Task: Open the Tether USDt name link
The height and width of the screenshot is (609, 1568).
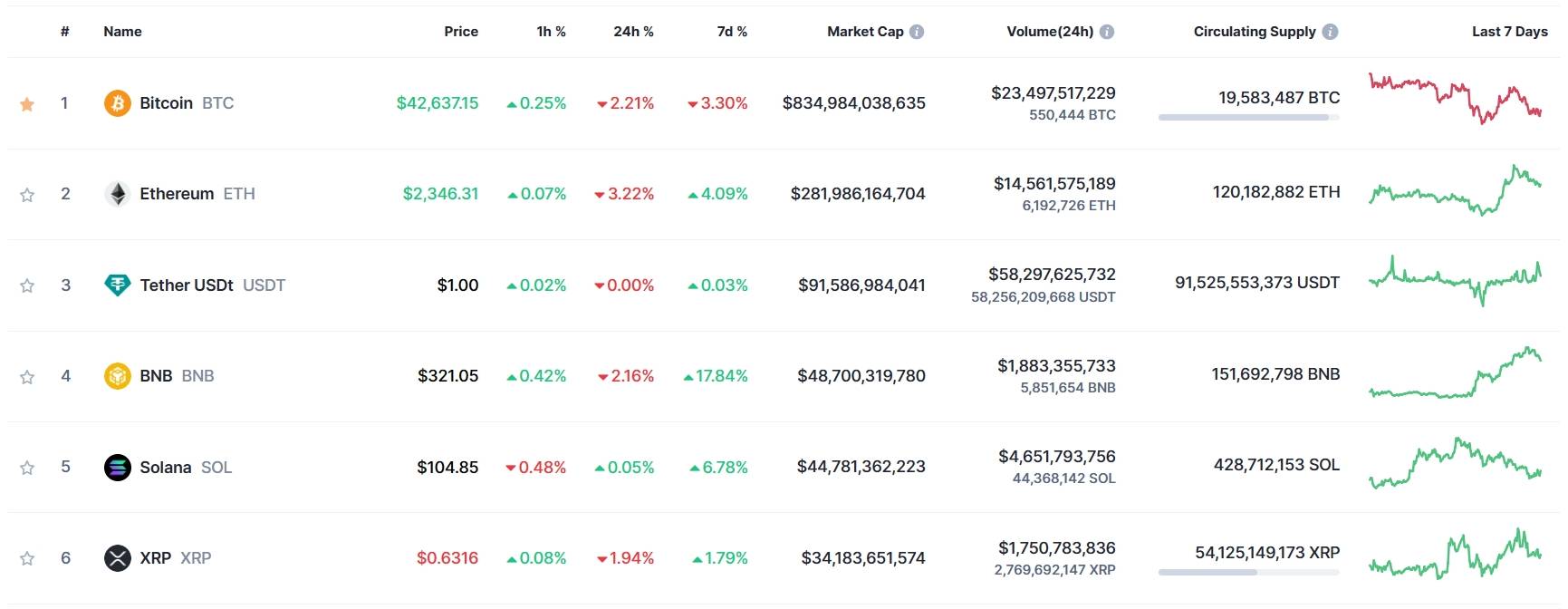Action: [187, 285]
